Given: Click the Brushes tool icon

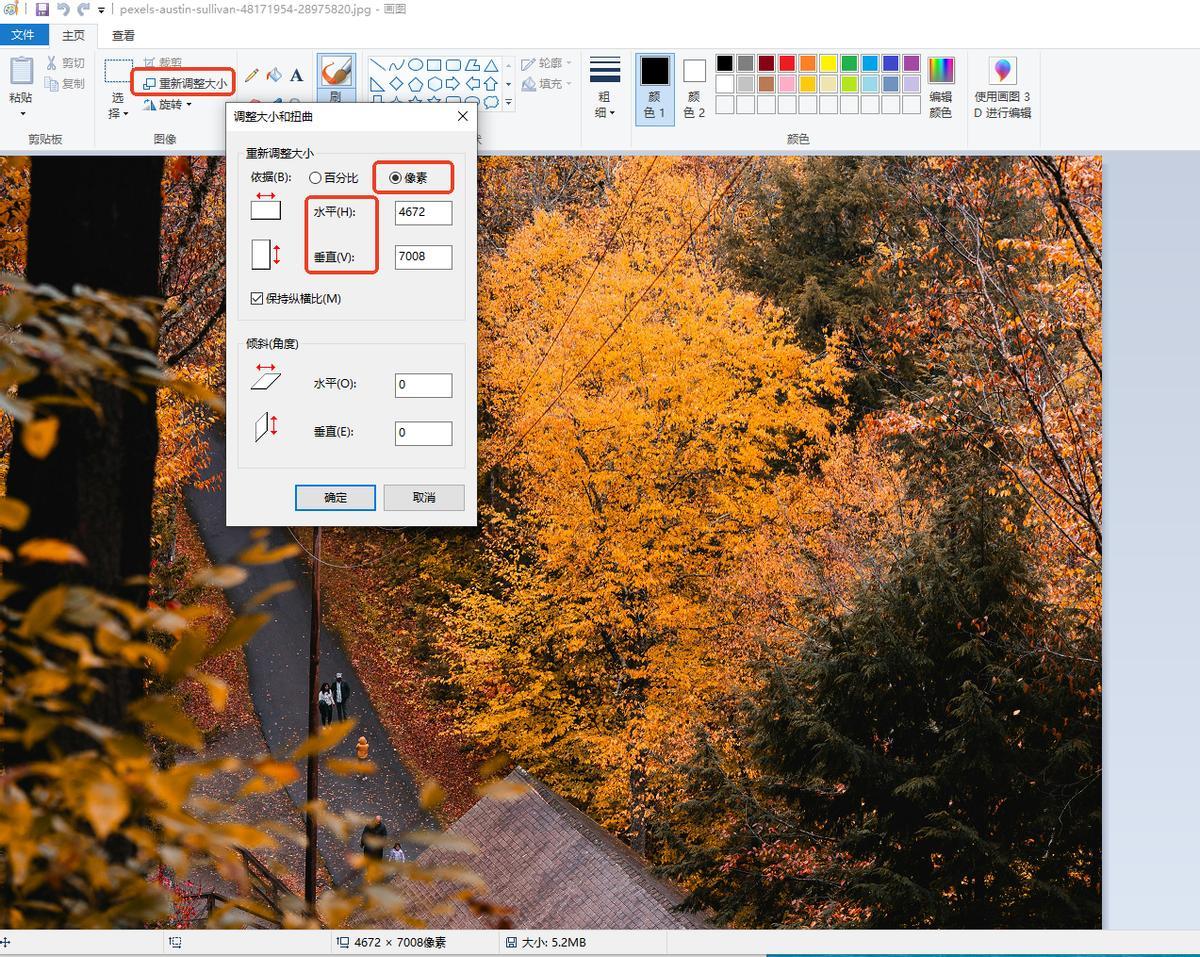Looking at the screenshot, I should 336,72.
